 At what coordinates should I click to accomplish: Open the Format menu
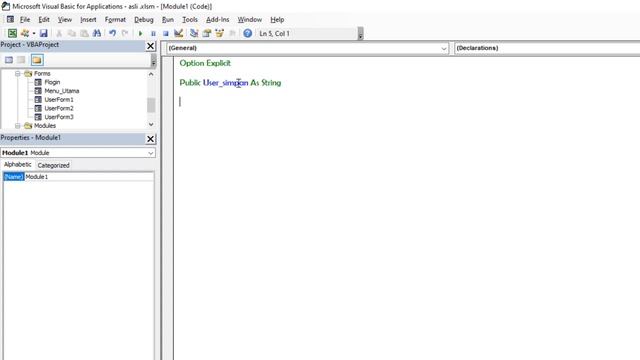pos(115,20)
